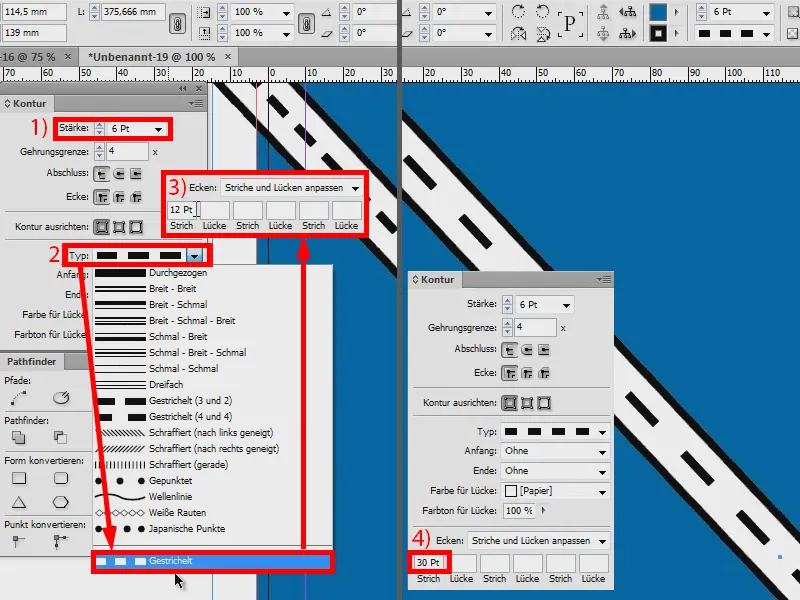This screenshot has width=800, height=600.
Task: Open the Farbe für Lücke [Papier] dropdown
Action: [603, 492]
